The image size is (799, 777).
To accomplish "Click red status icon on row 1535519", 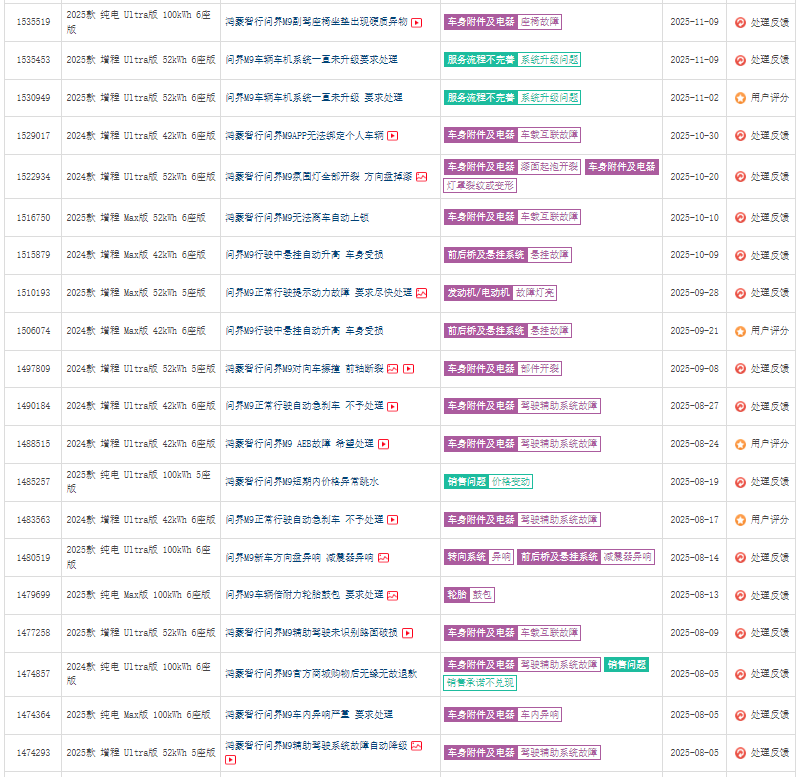I will click(740, 22).
